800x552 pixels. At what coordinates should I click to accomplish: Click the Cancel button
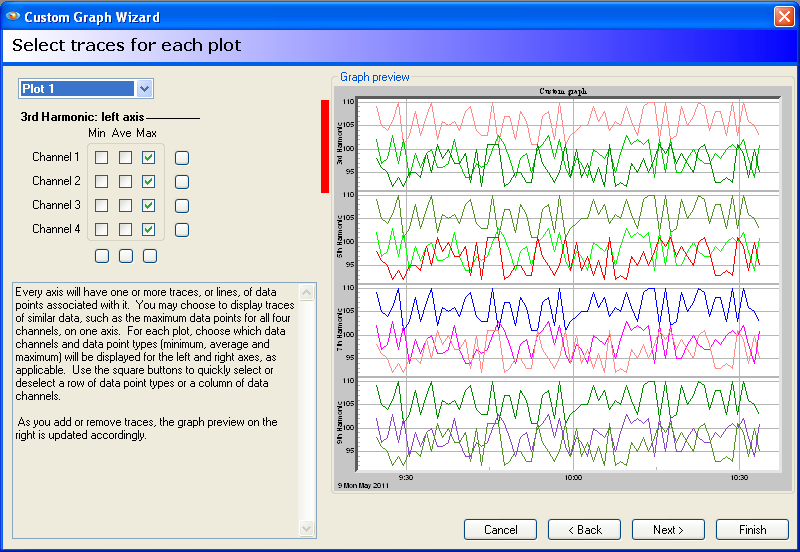pyautogui.click(x=501, y=530)
